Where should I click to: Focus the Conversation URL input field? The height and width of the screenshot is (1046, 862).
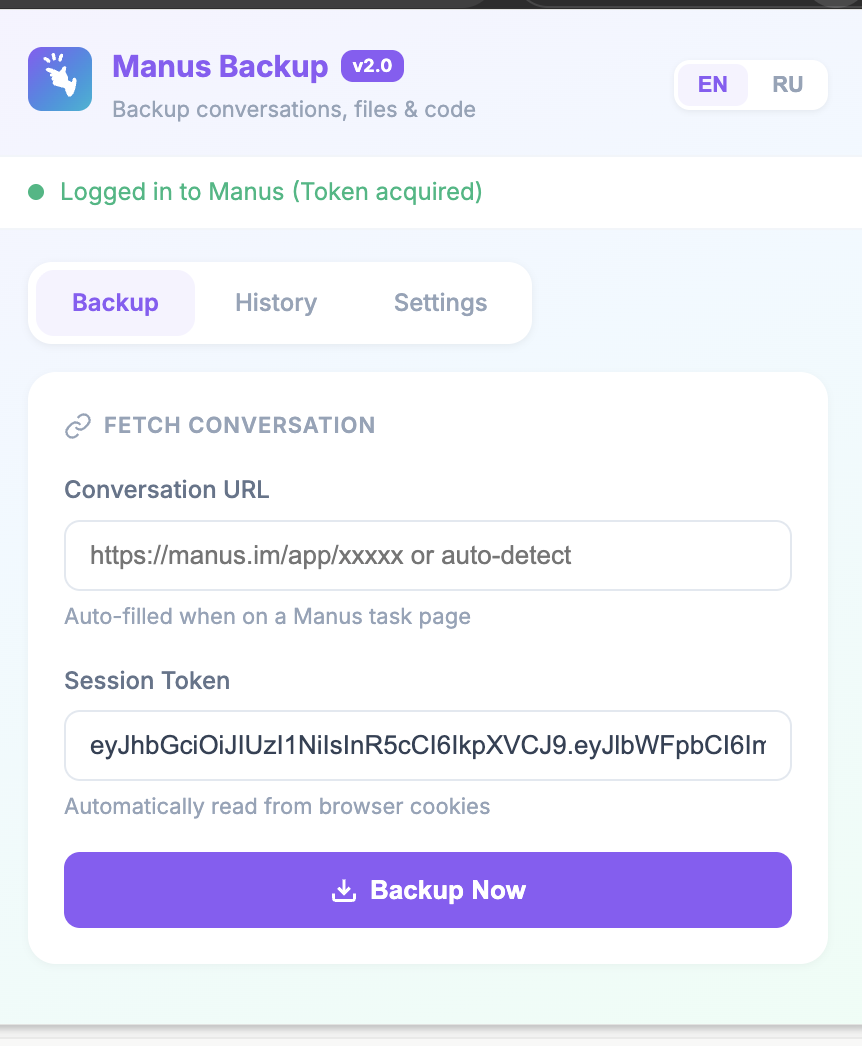tap(428, 555)
